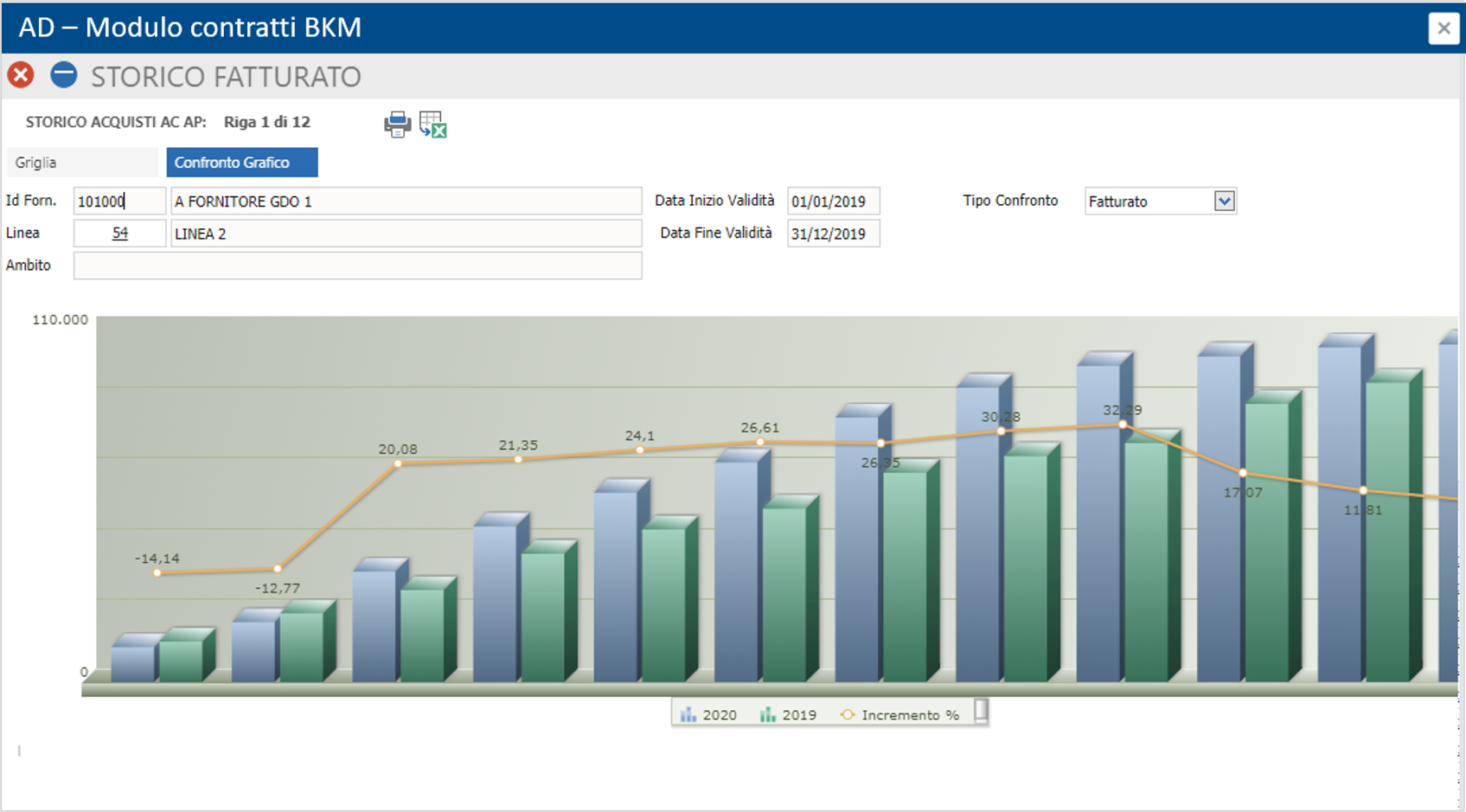Switch to the Griglia tab

pos(82,163)
